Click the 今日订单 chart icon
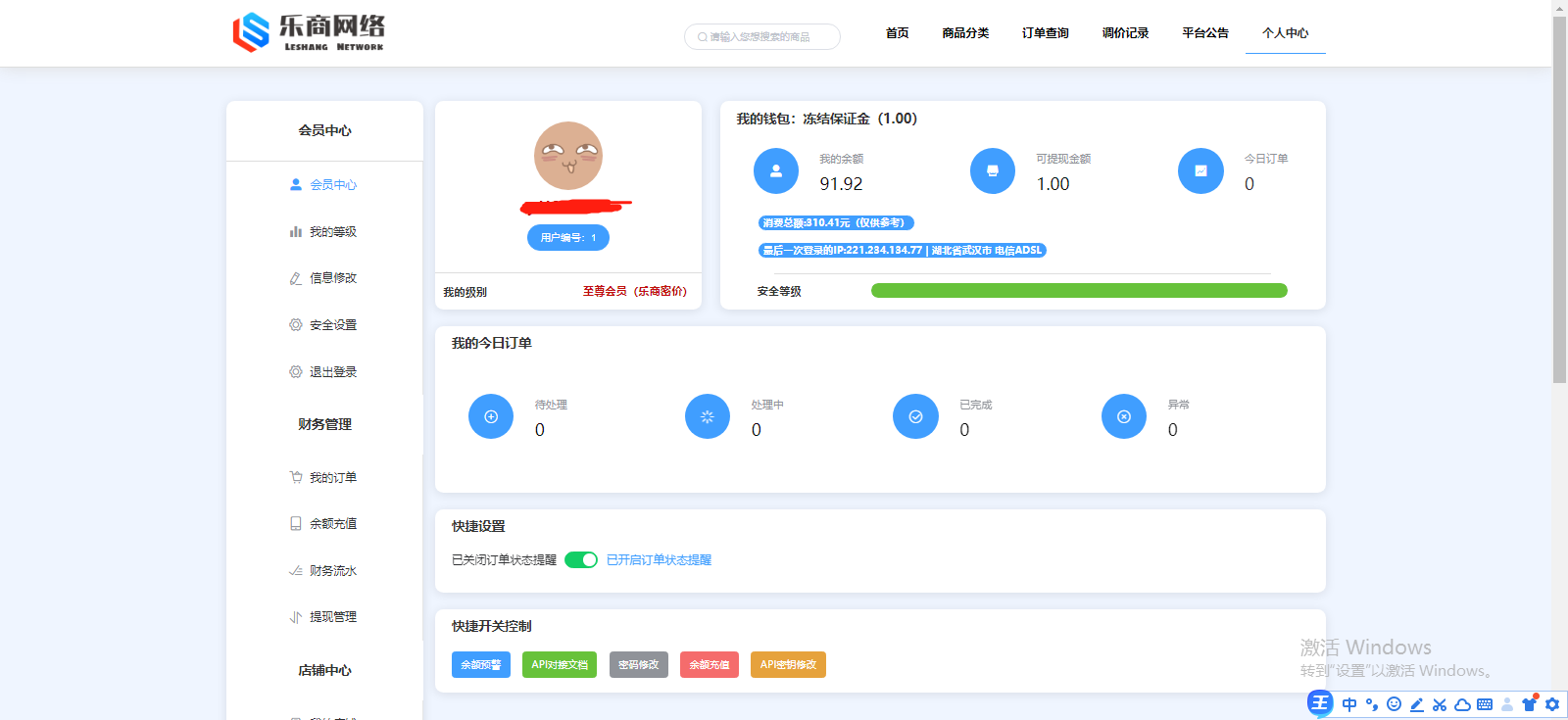This screenshot has width=1568, height=720. pyautogui.click(x=1200, y=171)
